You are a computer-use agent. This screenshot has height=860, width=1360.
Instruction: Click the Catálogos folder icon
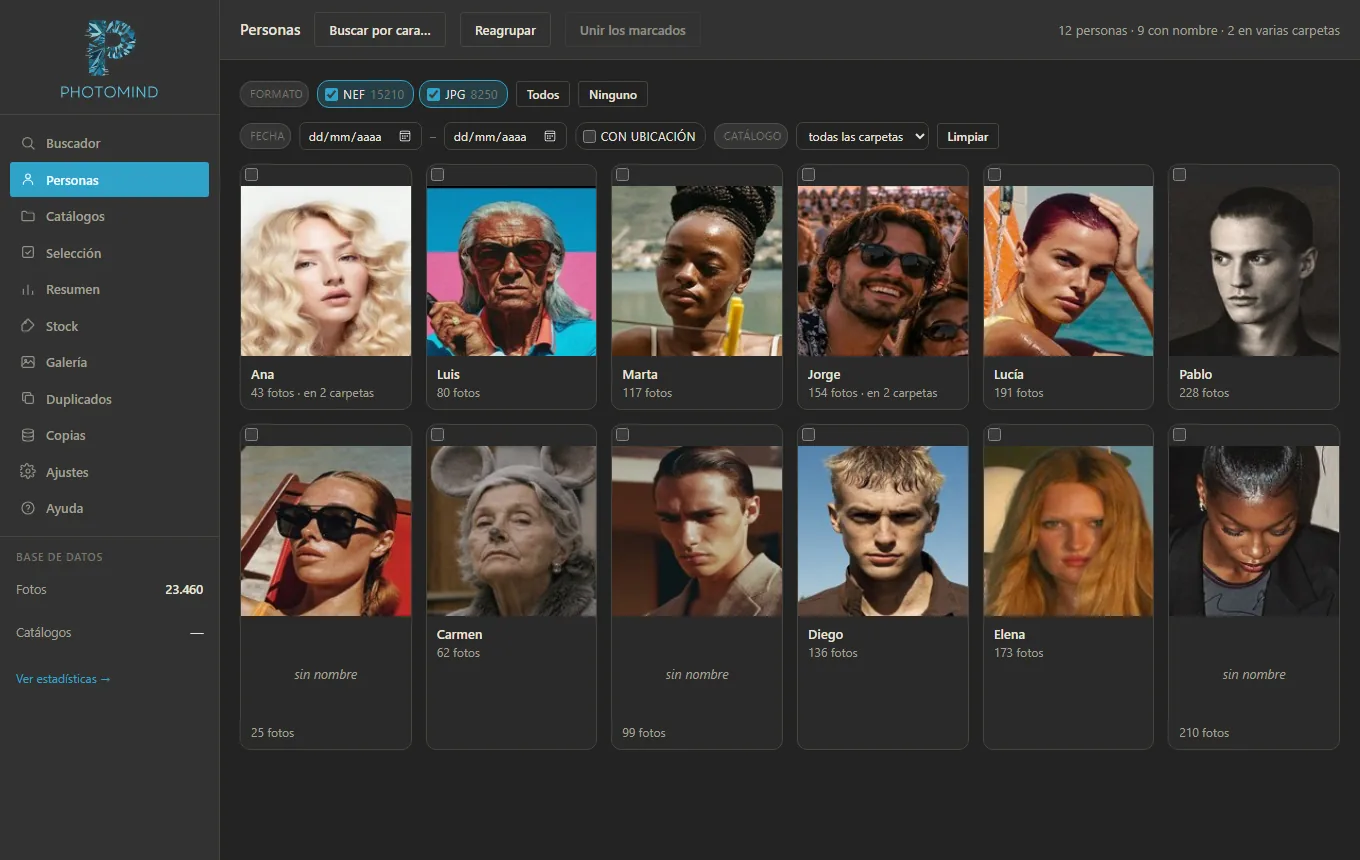pos(28,216)
